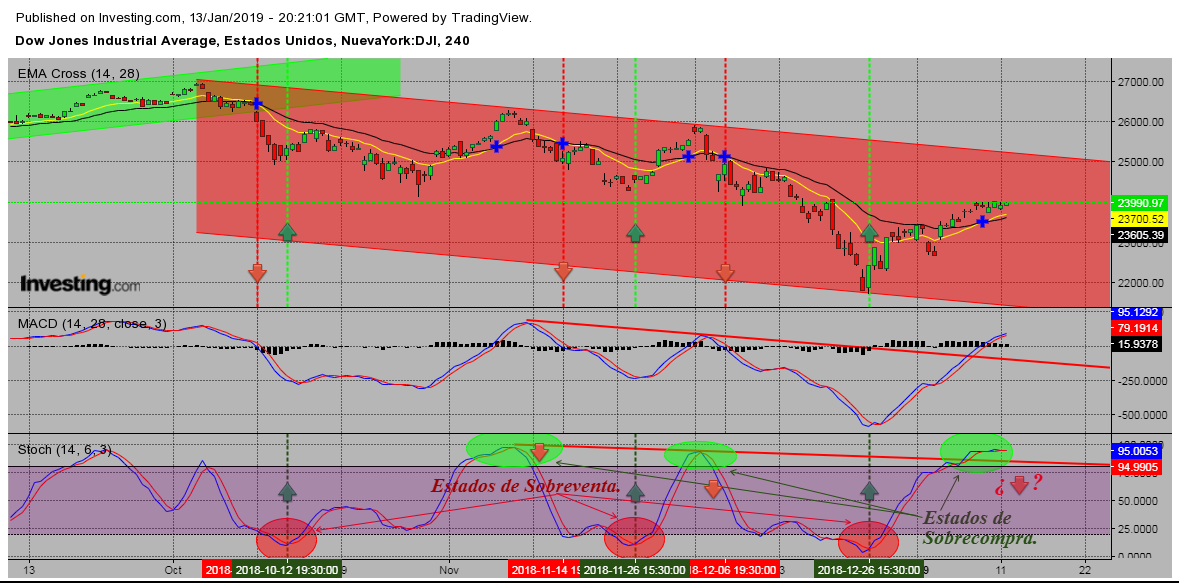Viewport: 1179px width, 583px height.
Task: Click the blue 95.0053 stochastic value label
Action: click(1138, 451)
